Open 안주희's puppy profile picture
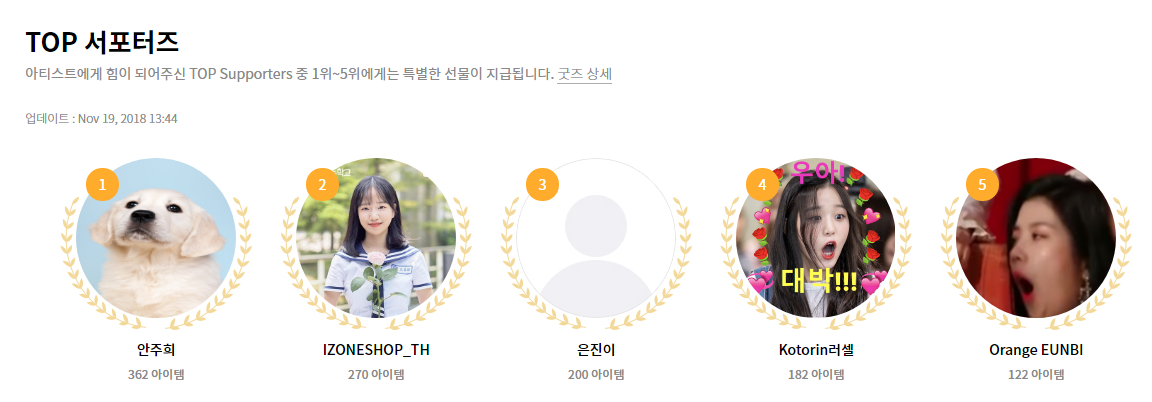The height and width of the screenshot is (402, 1152). coord(156,238)
